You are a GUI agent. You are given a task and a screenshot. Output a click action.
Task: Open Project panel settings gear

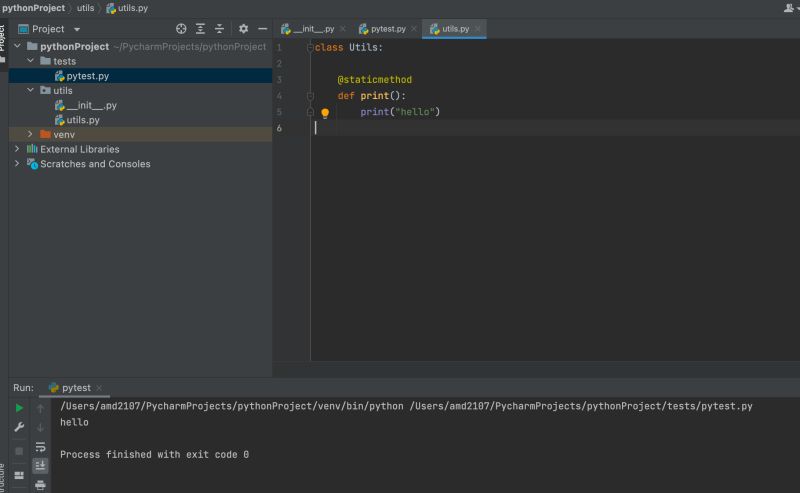coord(243,29)
